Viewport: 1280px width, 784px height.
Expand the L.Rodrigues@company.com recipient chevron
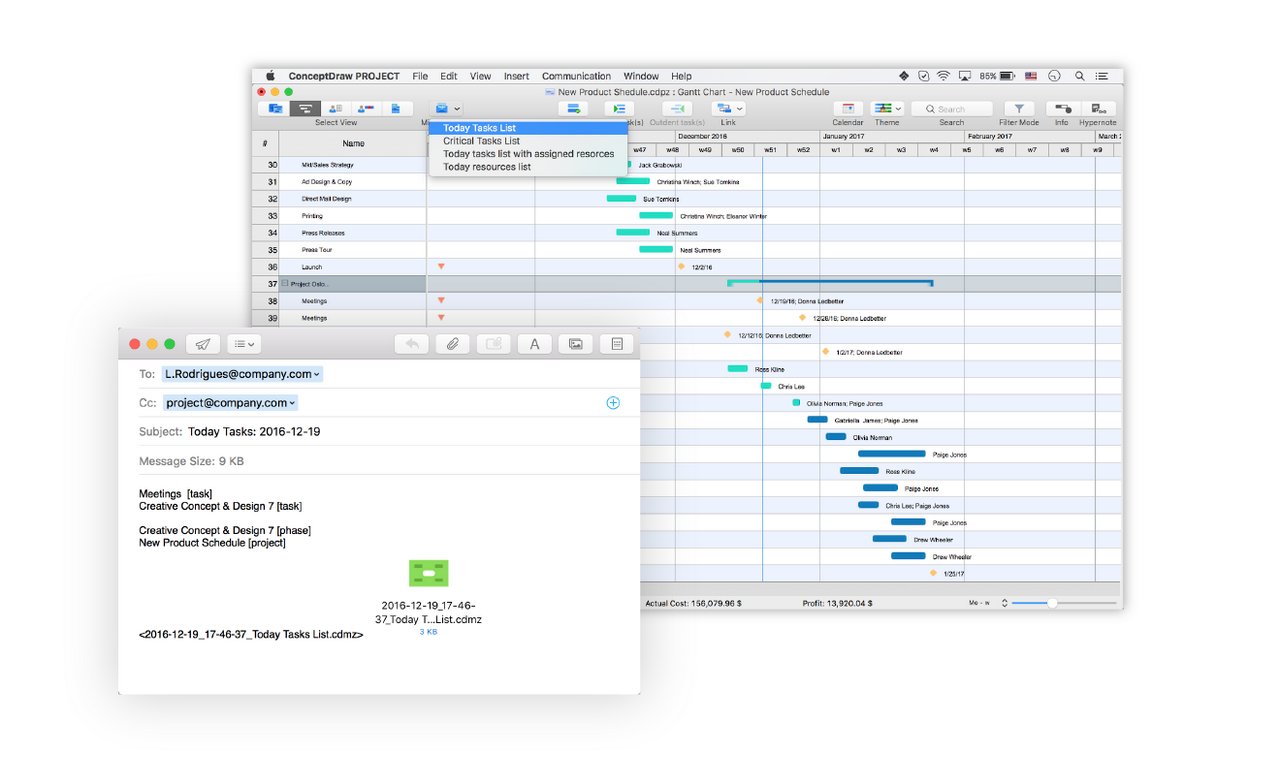pos(317,374)
